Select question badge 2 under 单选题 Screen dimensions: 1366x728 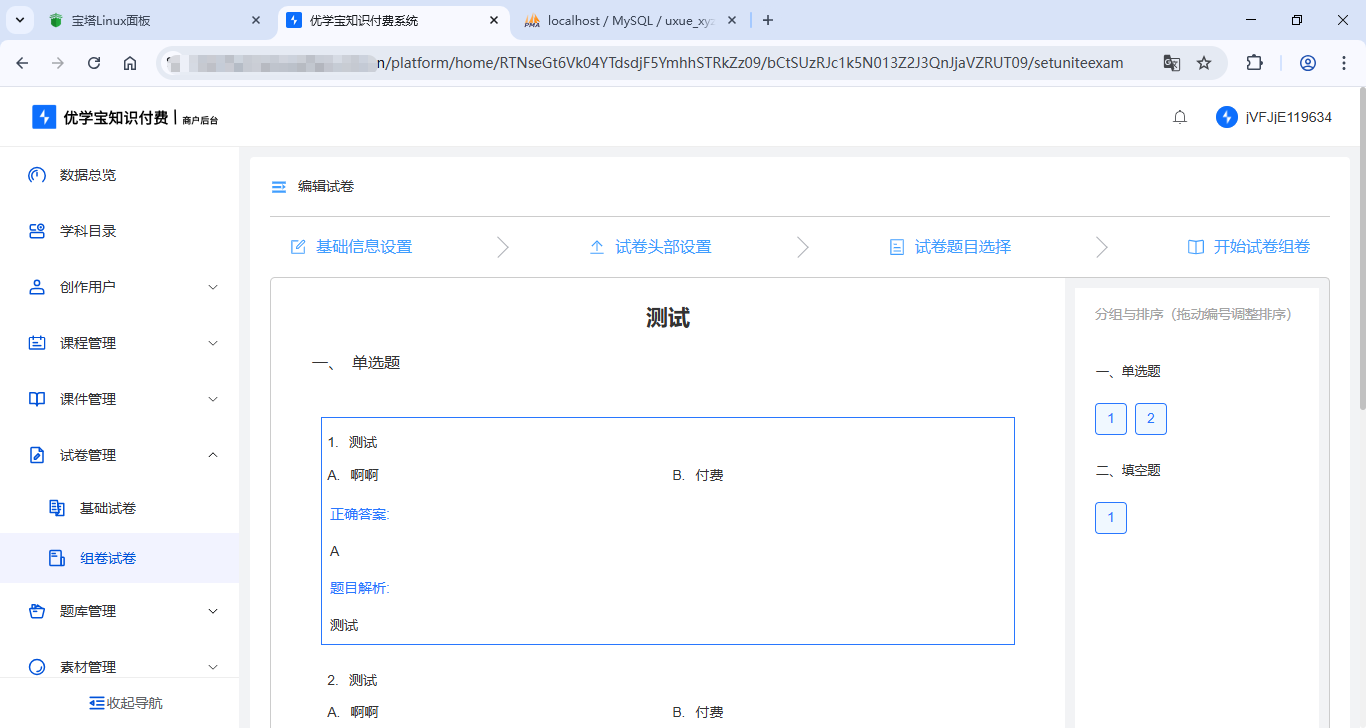[x=1151, y=419]
